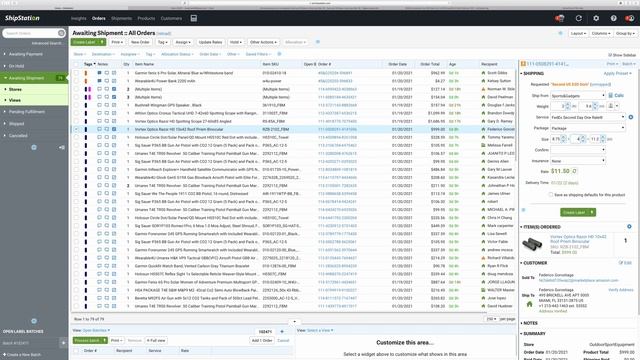Click the plus icon beside batch 102471
Screen dimensions: 640x360
(x=282, y=331)
